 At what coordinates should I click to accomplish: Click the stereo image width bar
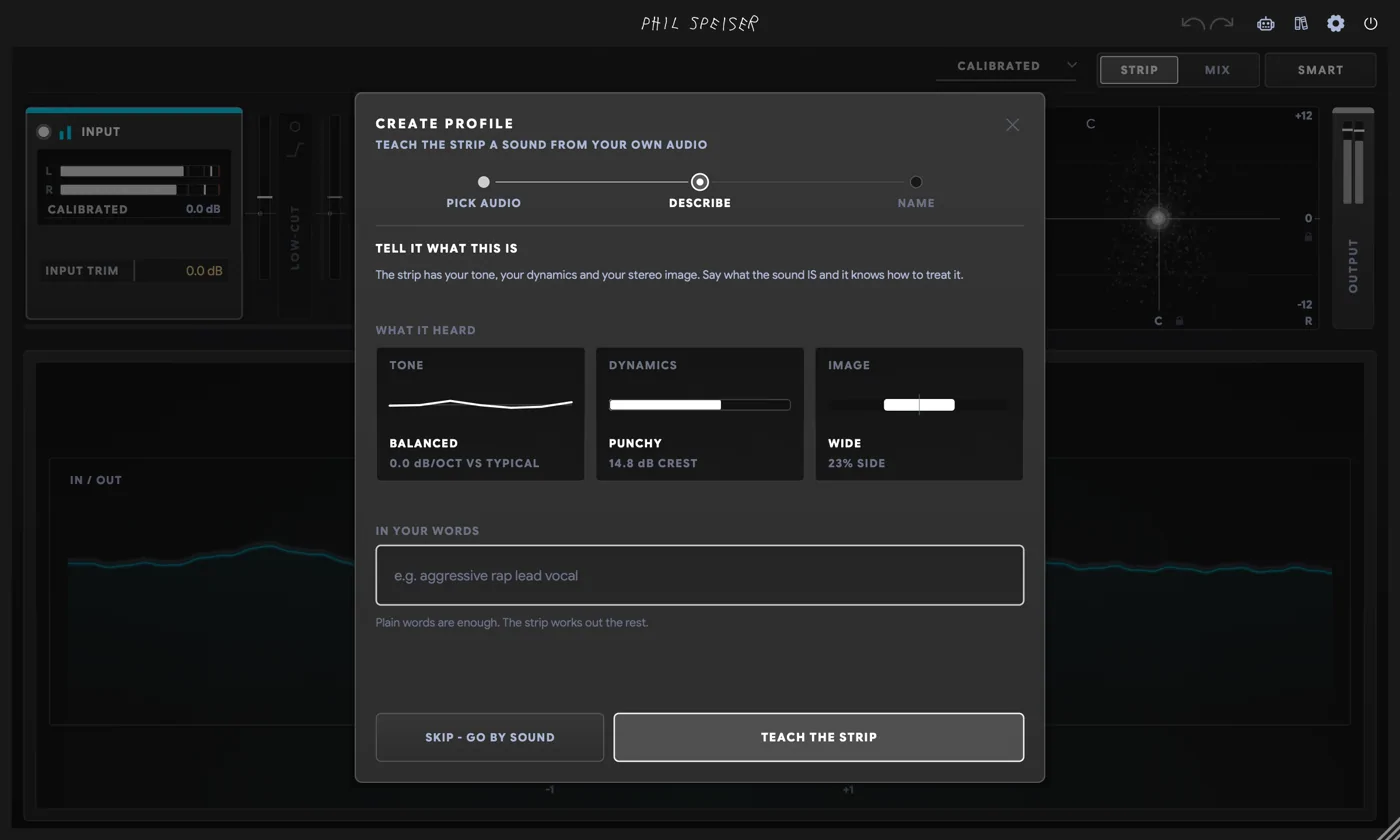(x=919, y=405)
